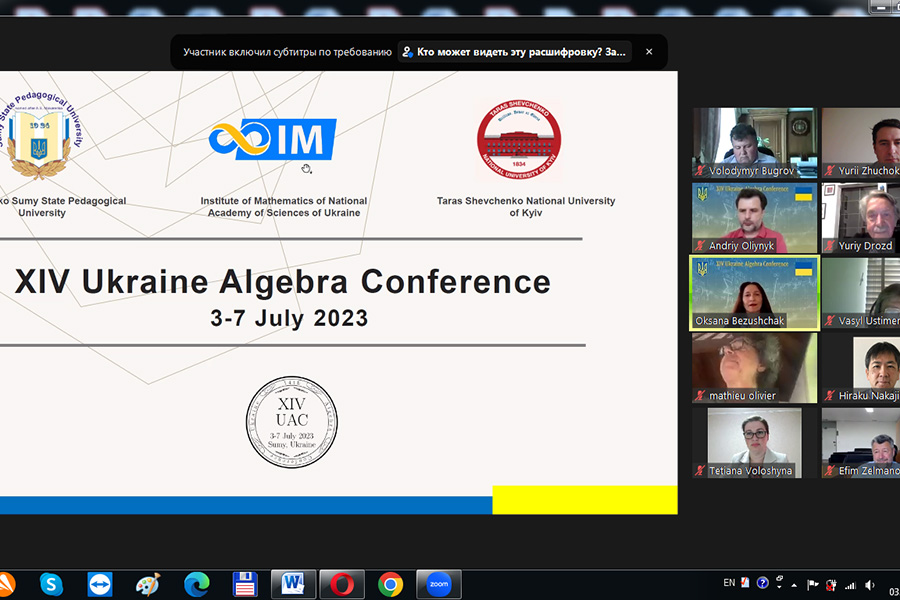This screenshot has height=600, width=900.
Task: Open Google Chrome from the taskbar
Action: [390, 584]
